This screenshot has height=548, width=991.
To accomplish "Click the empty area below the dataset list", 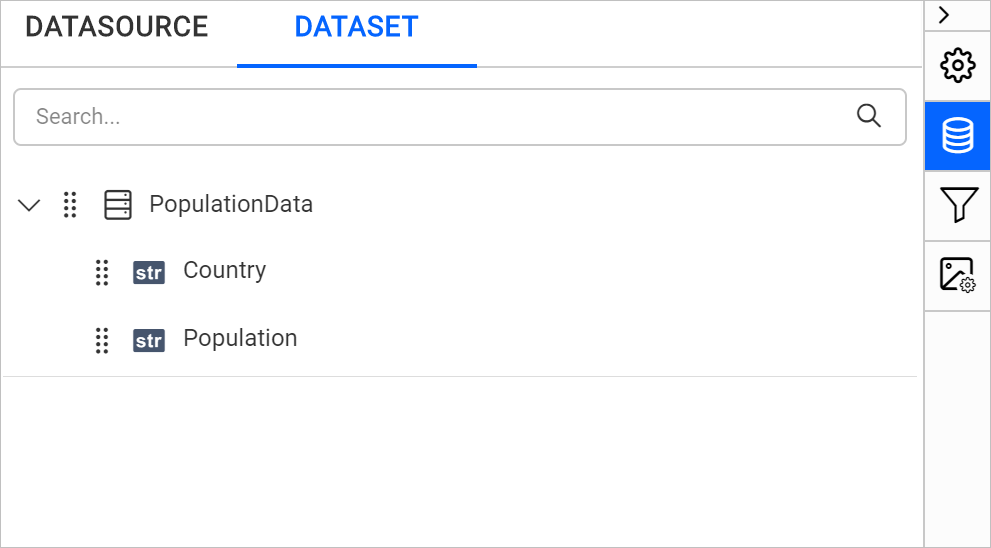I will click(460, 460).
